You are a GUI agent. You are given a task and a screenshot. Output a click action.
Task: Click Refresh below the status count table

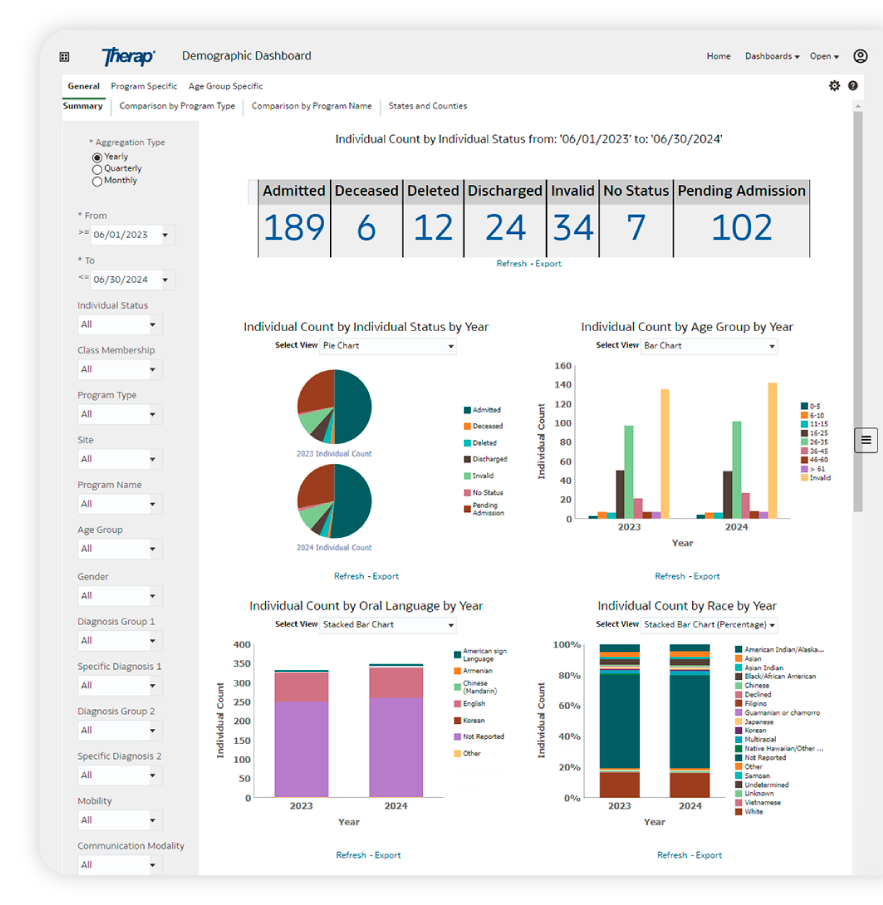pyautogui.click(x=511, y=263)
